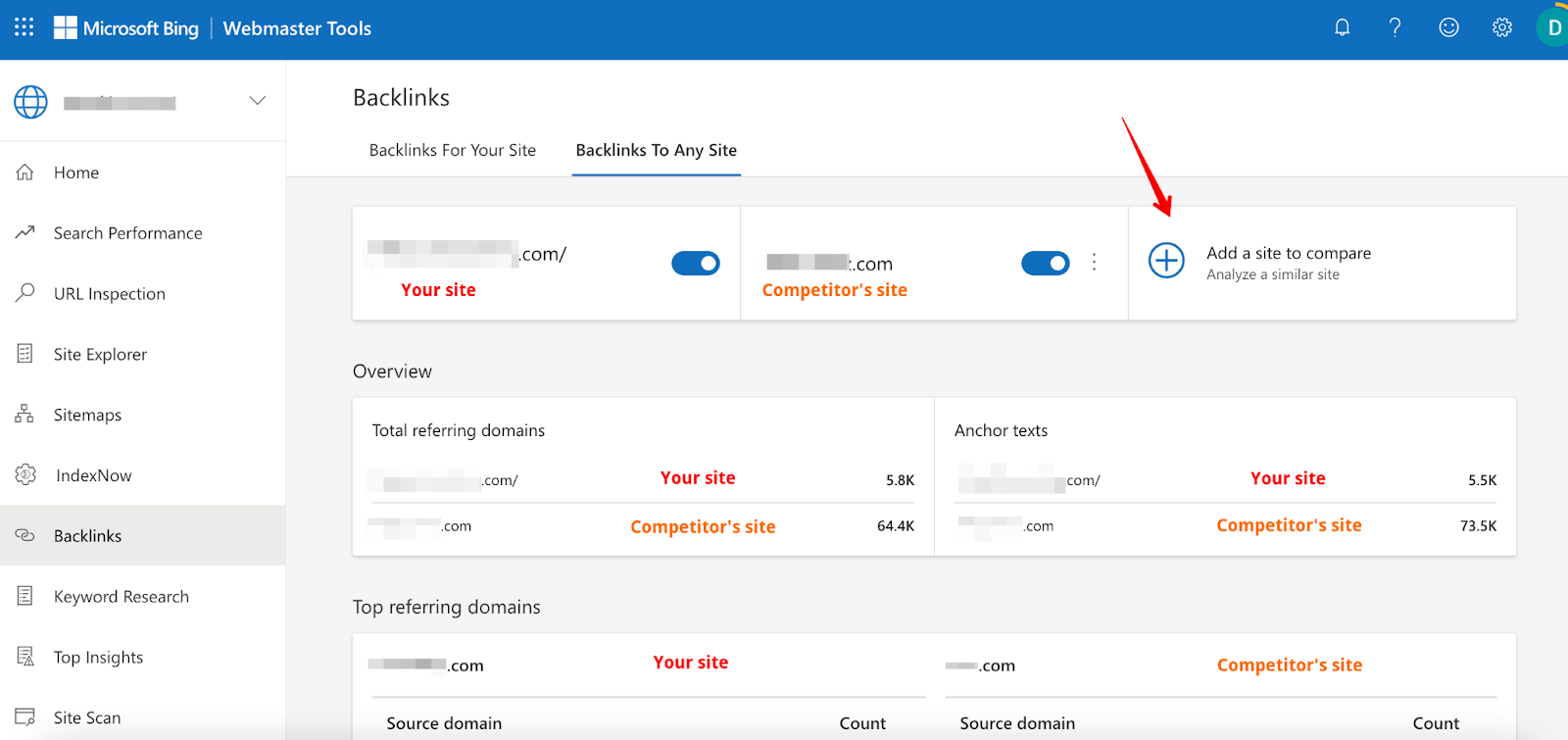Viewport: 1568px width, 740px height.
Task: Click the Site Scan icon
Action: 25,716
